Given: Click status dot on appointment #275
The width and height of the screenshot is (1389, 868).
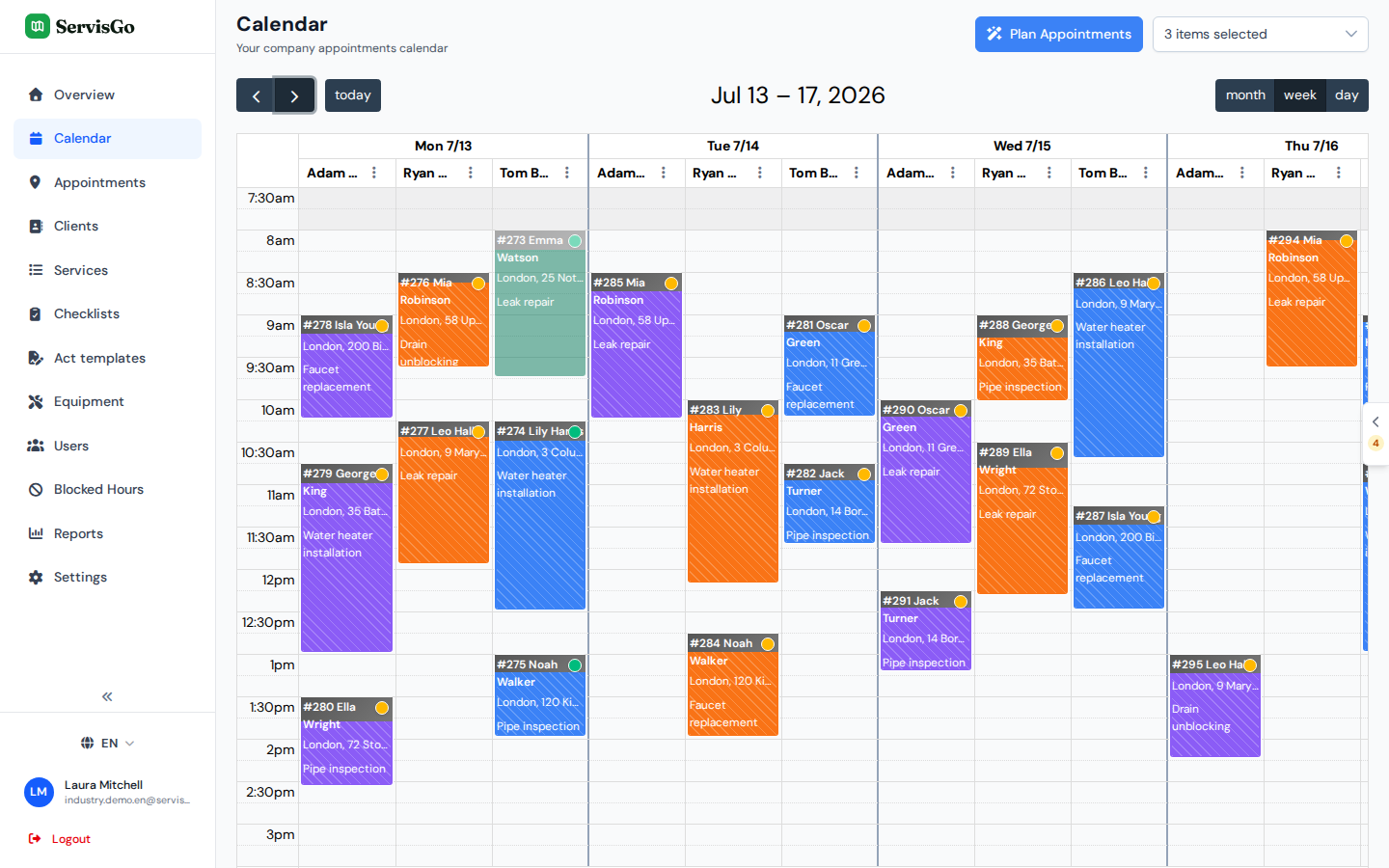Looking at the screenshot, I should 575,665.
